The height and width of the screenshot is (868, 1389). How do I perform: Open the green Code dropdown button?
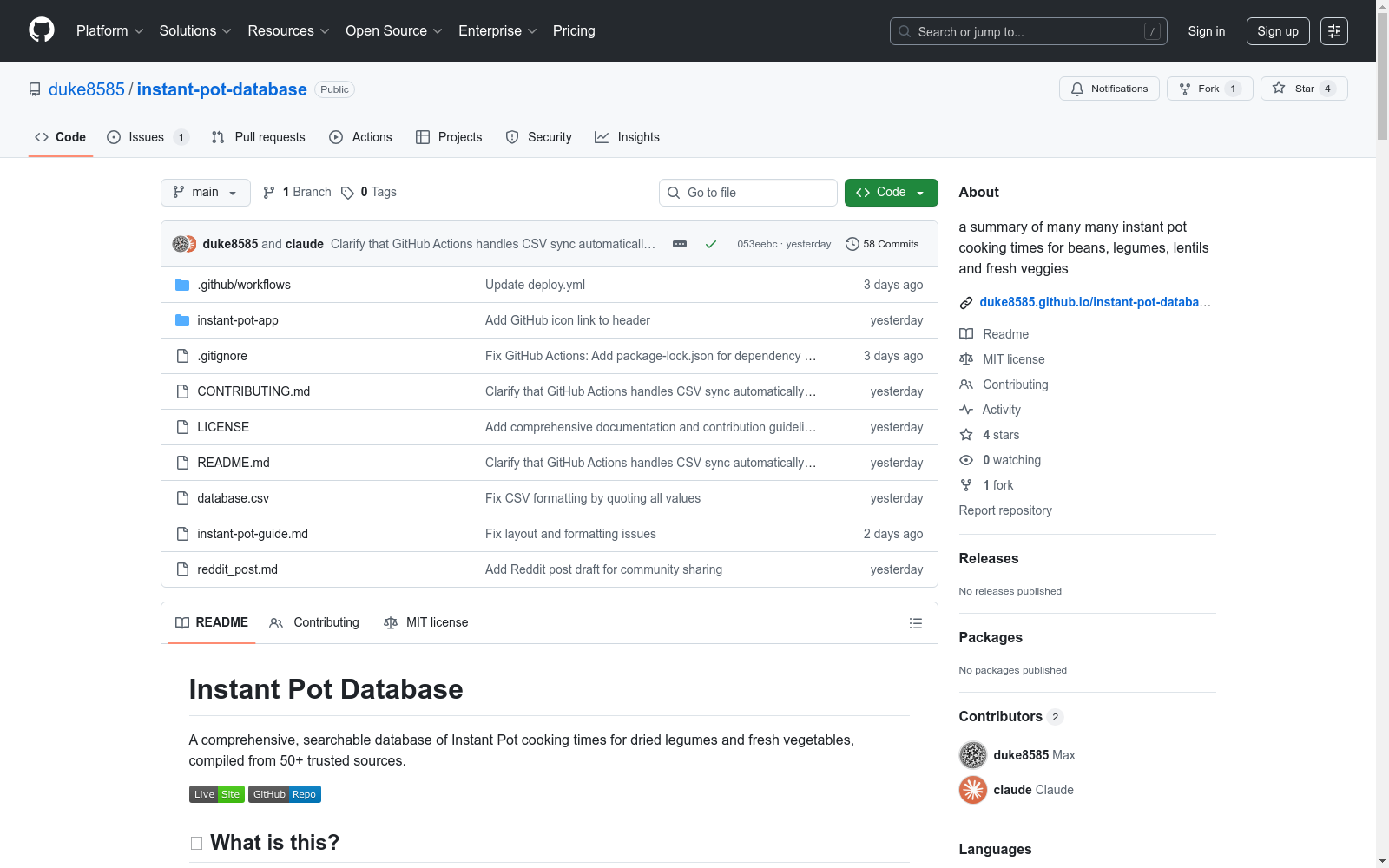point(891,193)
